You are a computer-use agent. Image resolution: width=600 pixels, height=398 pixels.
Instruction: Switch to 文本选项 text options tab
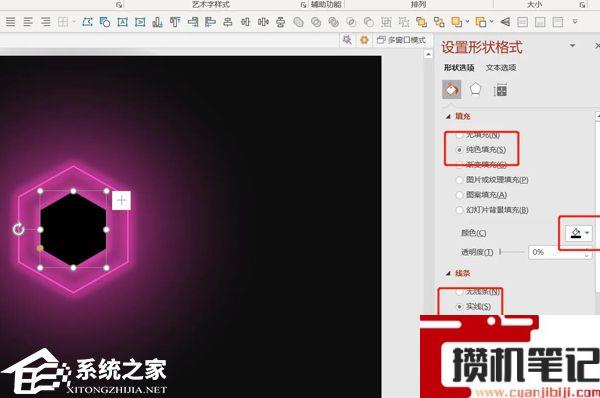click(501, 68)
